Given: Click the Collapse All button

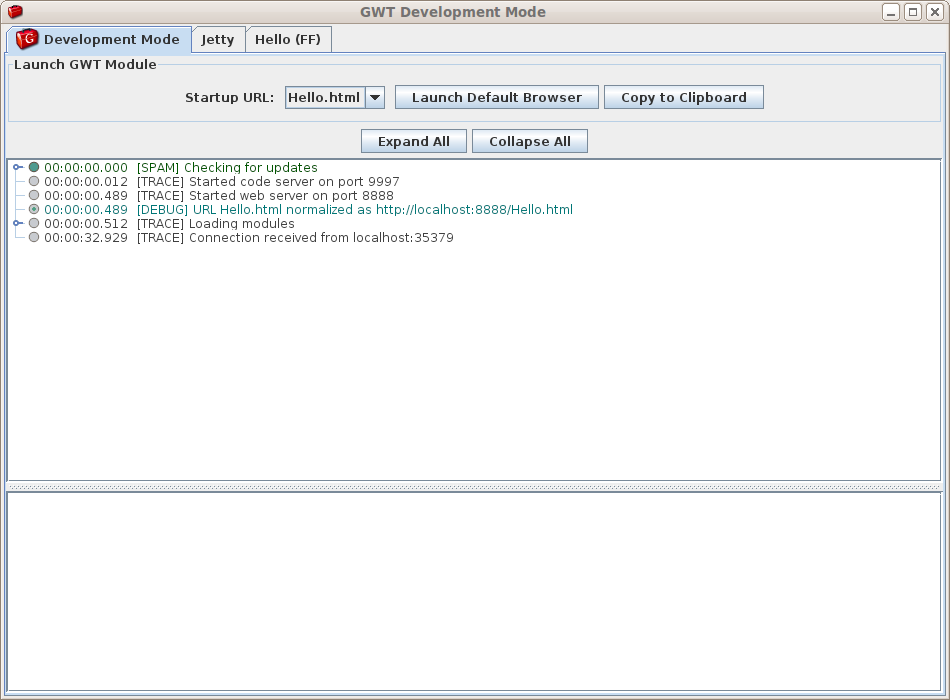Looking at the screenshot, I should [x=530, y=141].
